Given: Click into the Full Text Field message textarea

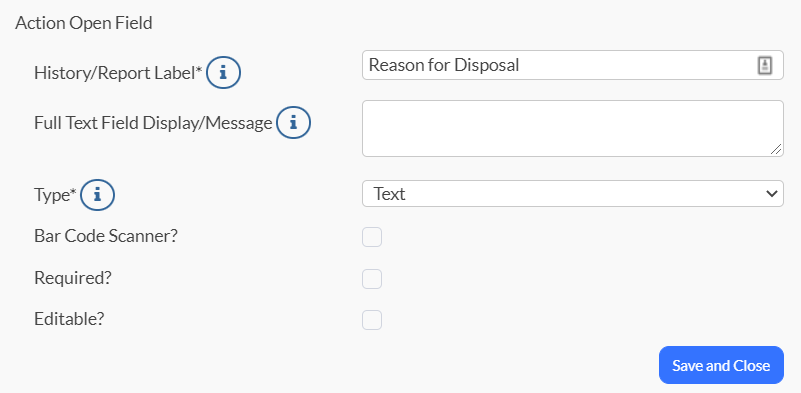Looking at the screenshot, I should click(x=573, y=128).
